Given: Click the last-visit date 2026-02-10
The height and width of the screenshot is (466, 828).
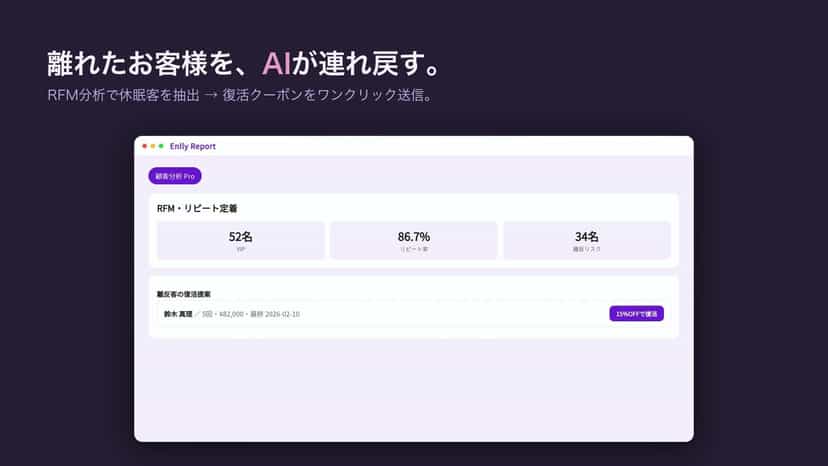Looking at the screenshot, I should tap(283, 314).
